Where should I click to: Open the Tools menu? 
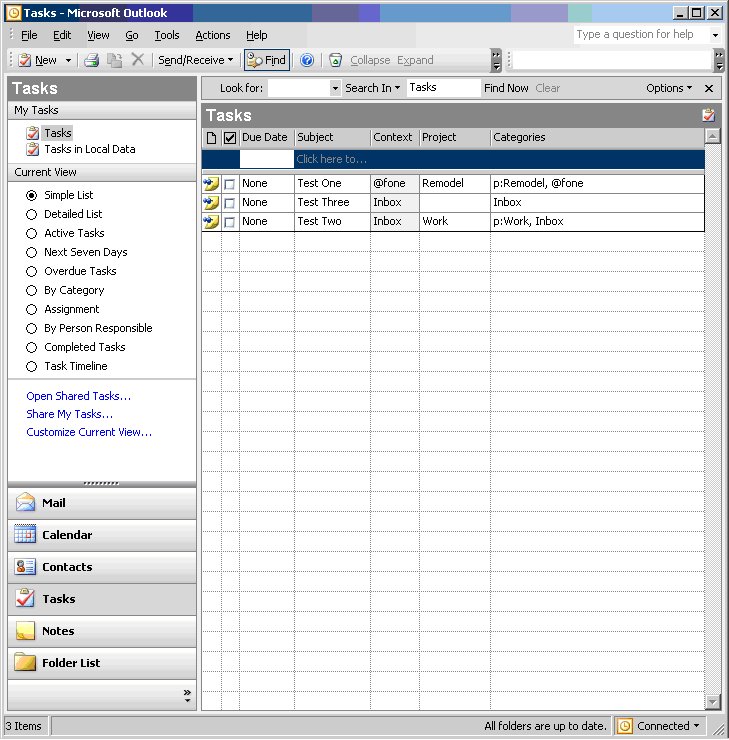166,35
